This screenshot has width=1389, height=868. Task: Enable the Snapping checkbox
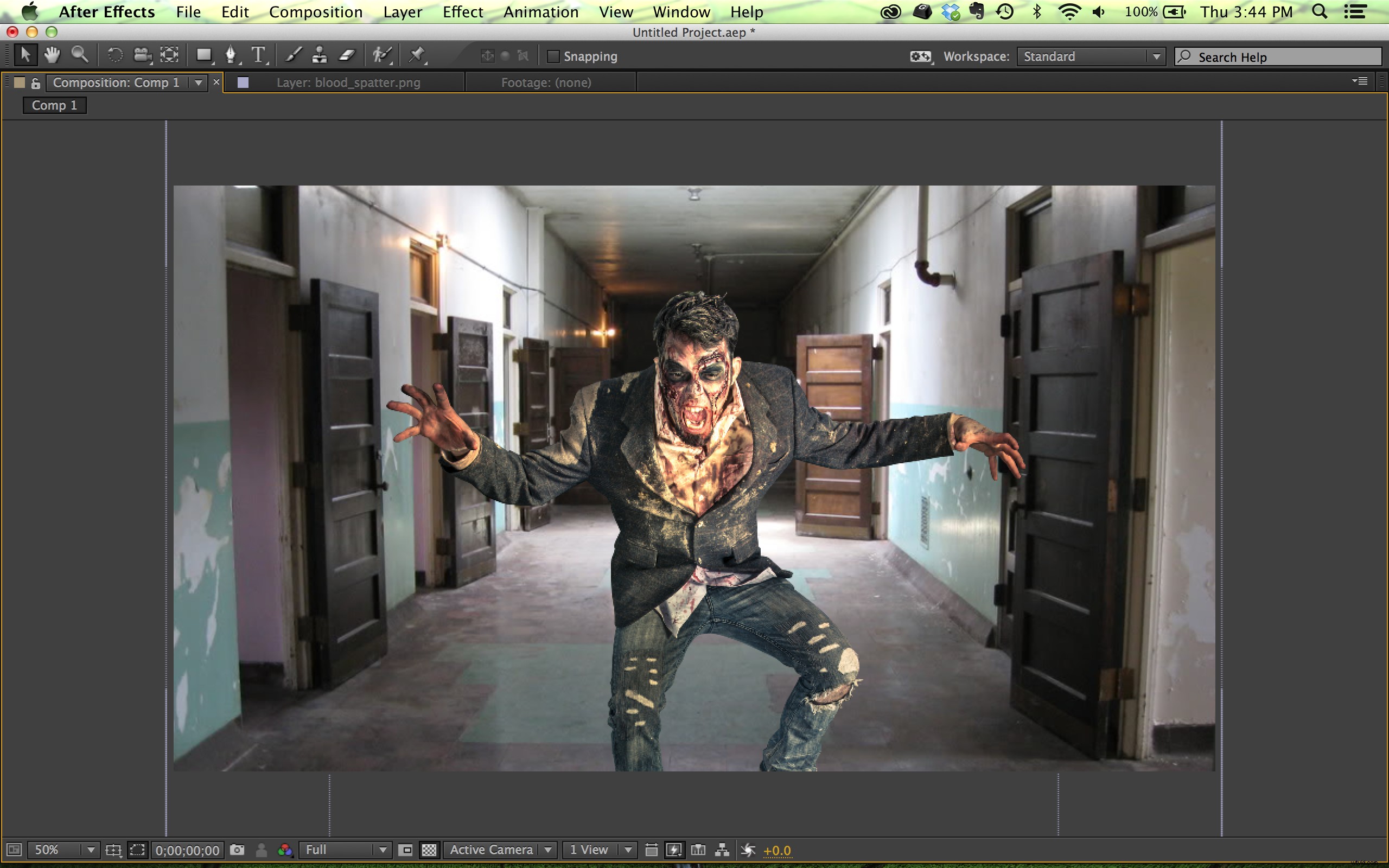coord(554,56)
